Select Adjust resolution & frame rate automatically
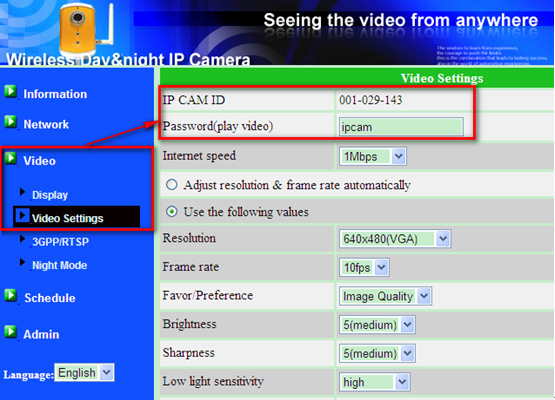The image size is (555, 400). 172,184
